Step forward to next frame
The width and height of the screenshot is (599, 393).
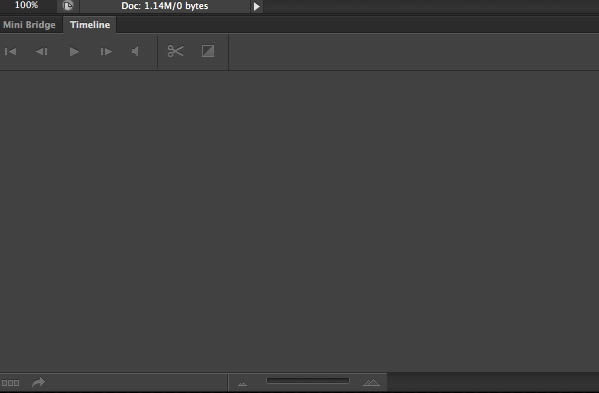pyautogui.click(x=106, y=51)
